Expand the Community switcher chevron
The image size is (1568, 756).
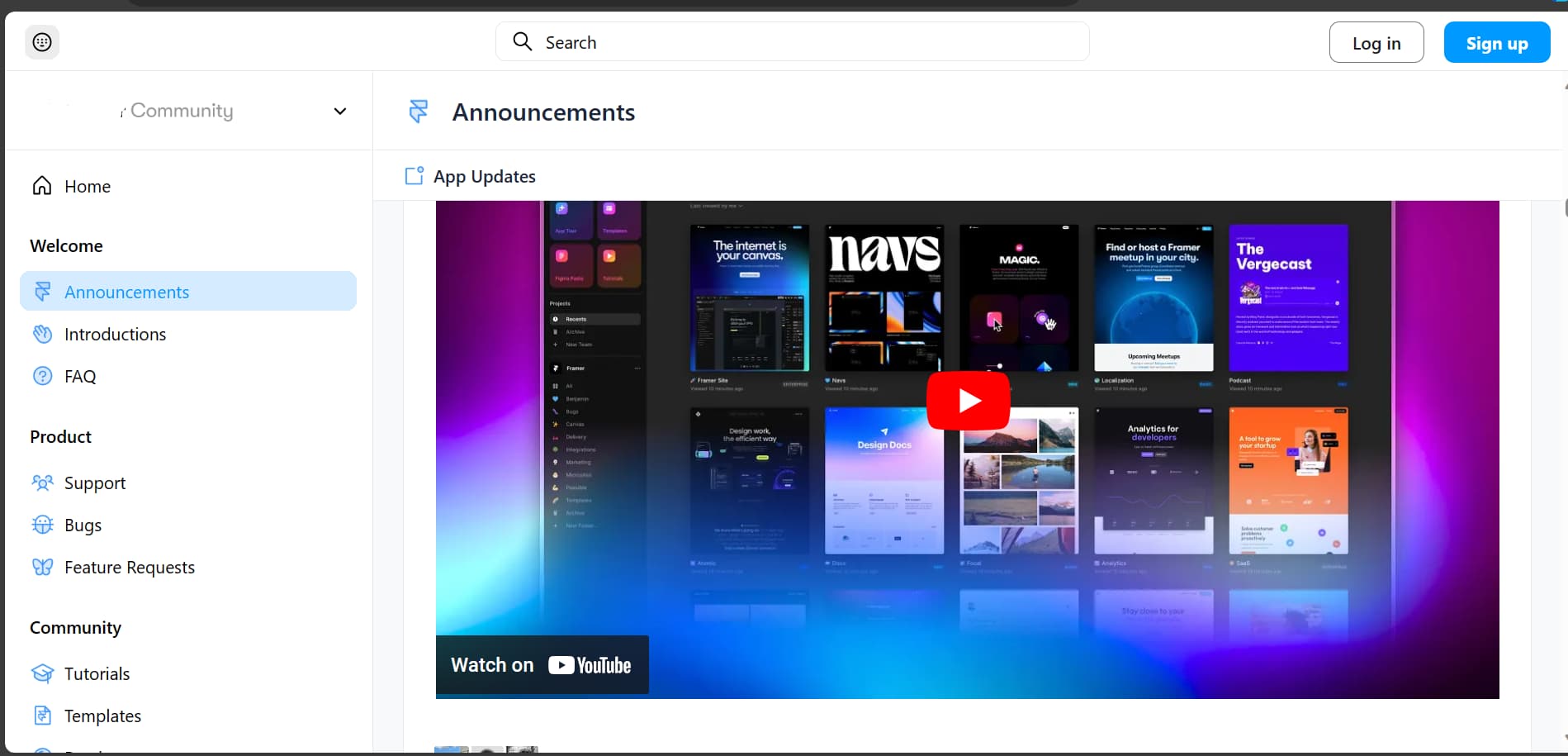pyautogui.click(x=339, y=111)
